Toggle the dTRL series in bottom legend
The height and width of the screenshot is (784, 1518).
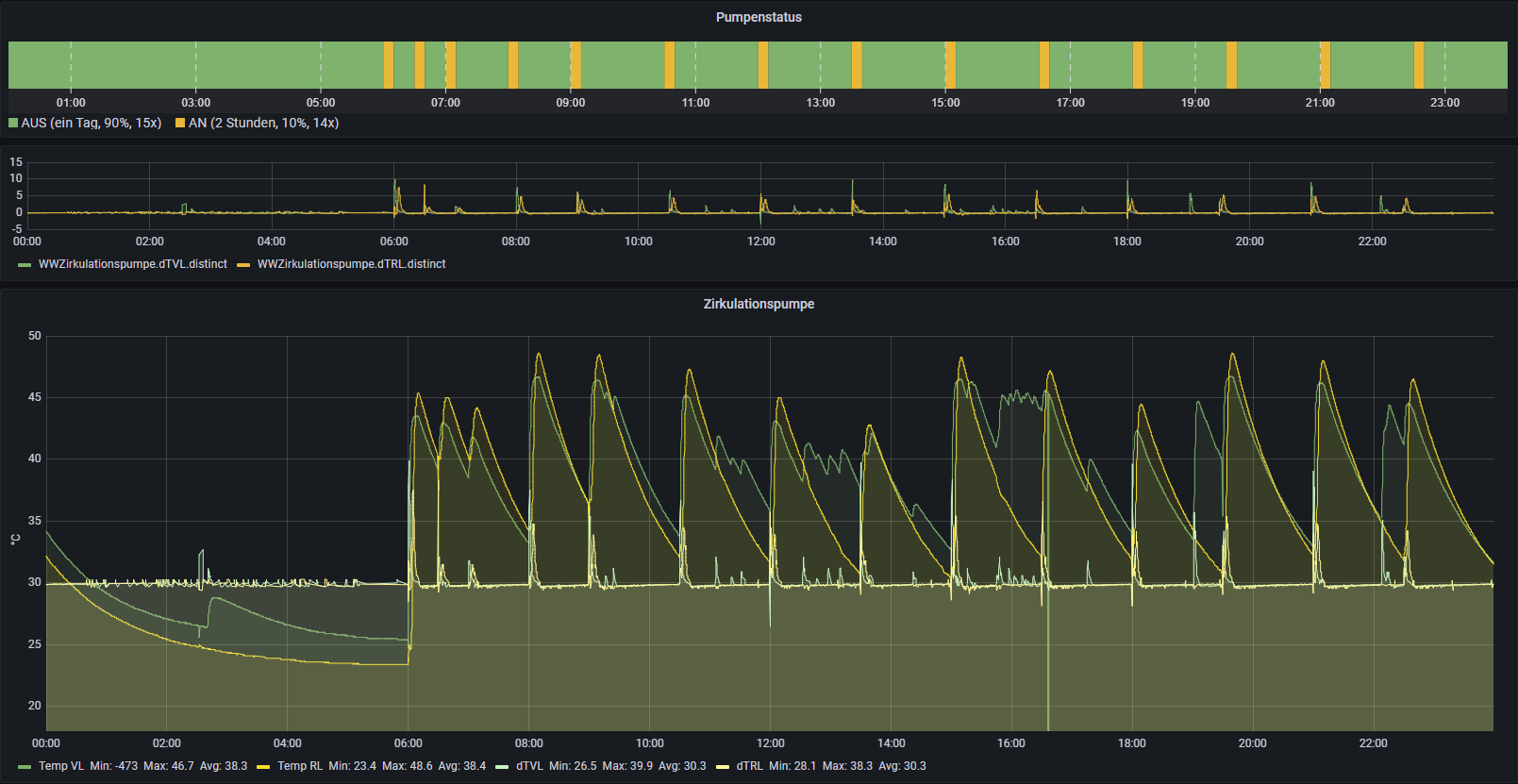(749, 766)
